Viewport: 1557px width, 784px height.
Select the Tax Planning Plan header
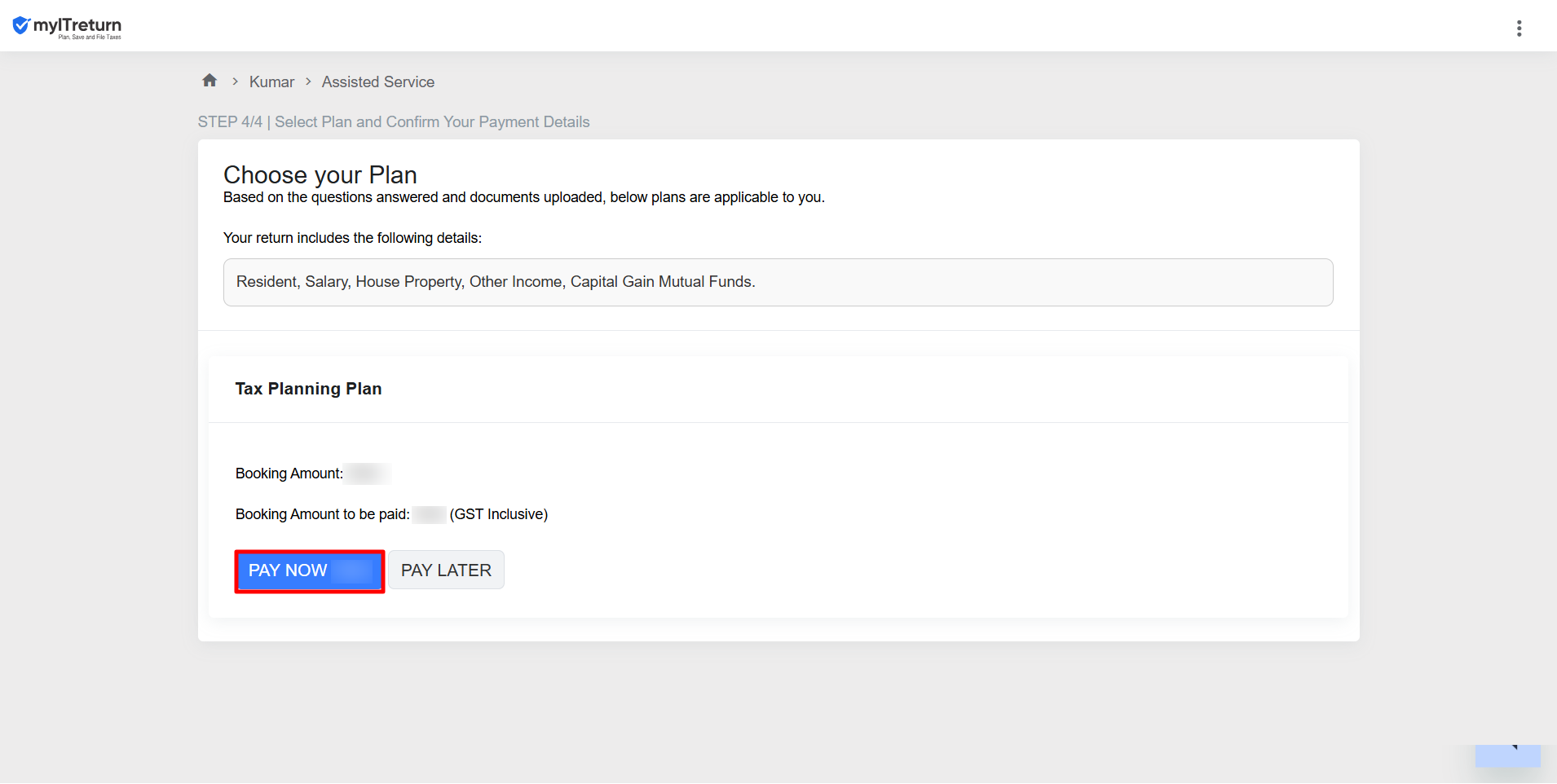[308, 389]
